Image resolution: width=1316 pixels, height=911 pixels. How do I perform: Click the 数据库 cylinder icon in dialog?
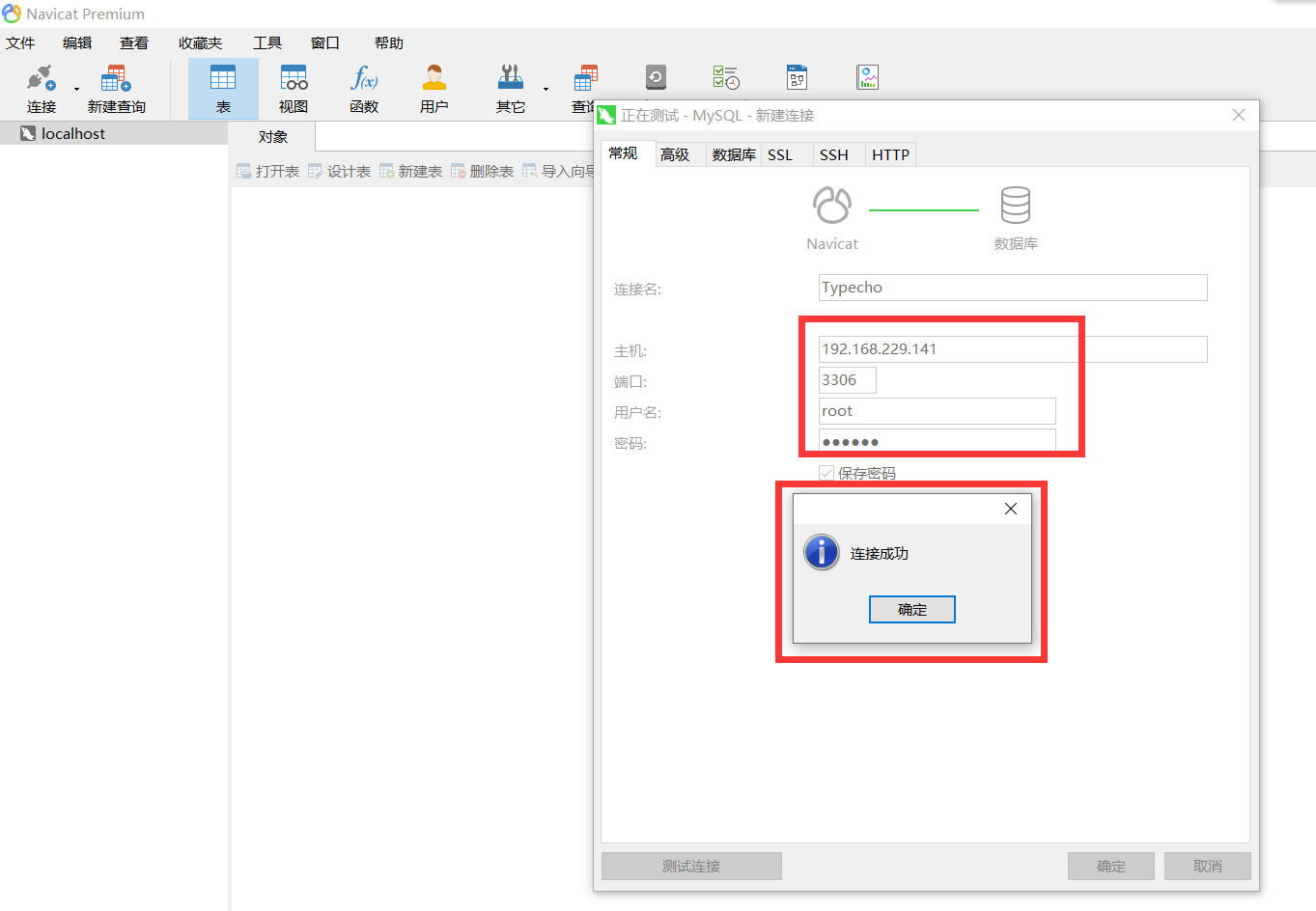click(x=1016, y=205)
